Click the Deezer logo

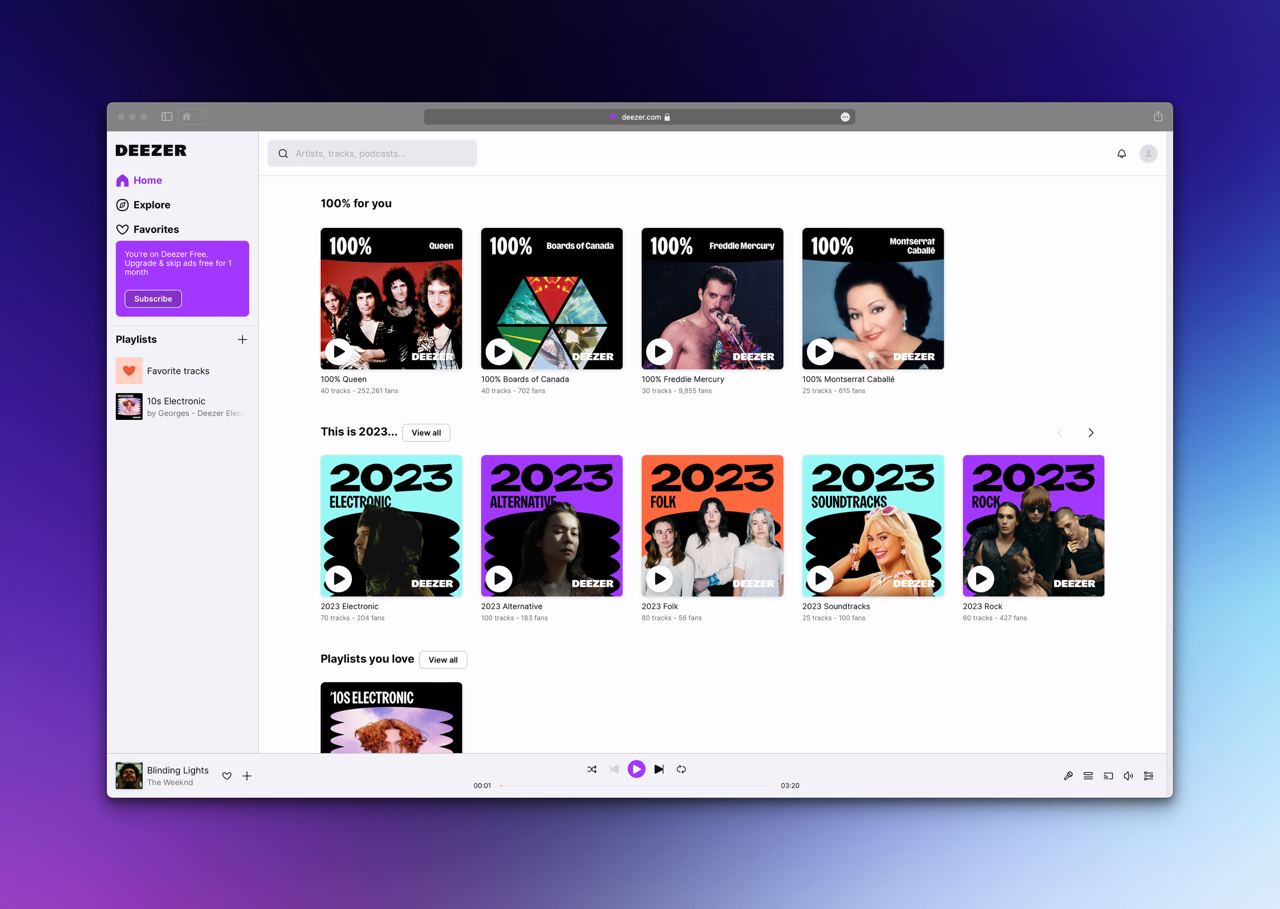pyautogui.click(x=151, y=150)
